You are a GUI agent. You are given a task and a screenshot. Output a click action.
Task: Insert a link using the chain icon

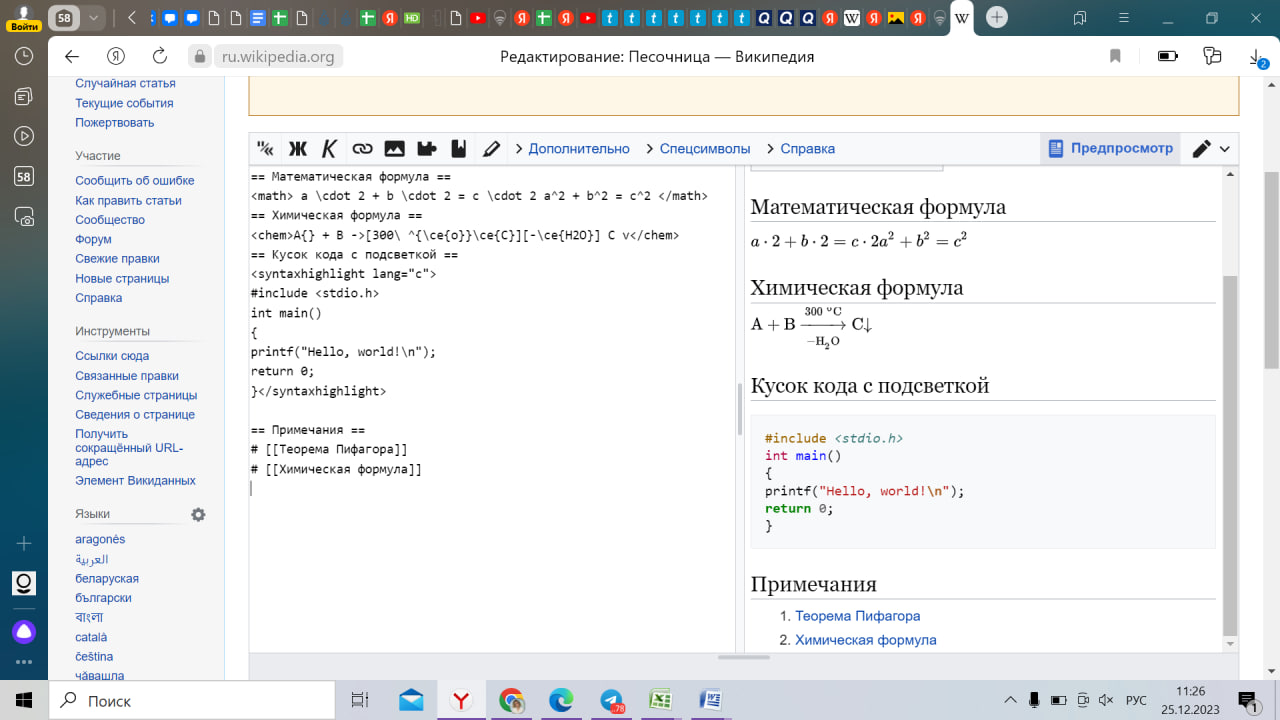pos(362,149)
